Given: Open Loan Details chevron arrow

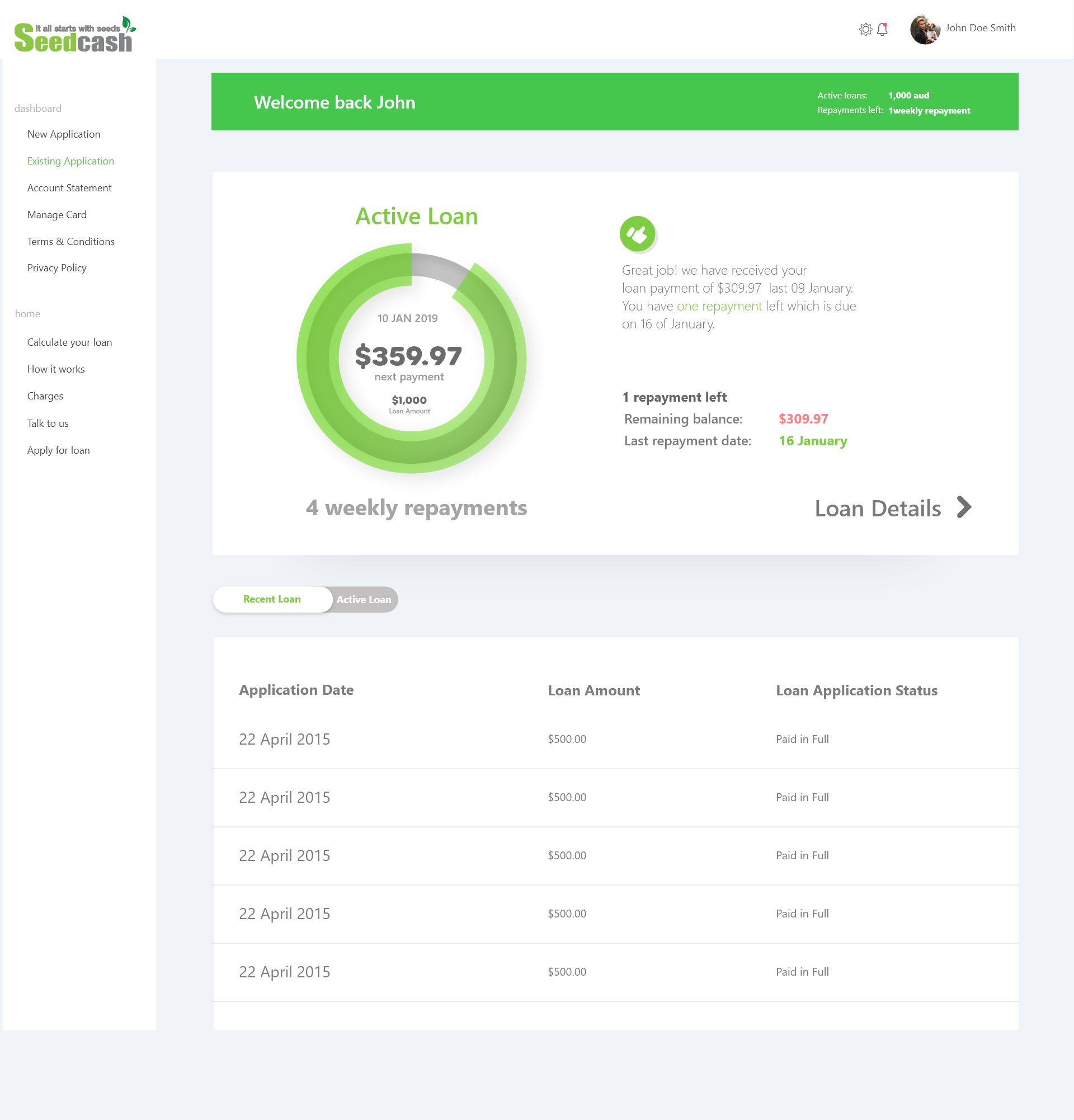Looking at the screenshot, I should (964, 507).
